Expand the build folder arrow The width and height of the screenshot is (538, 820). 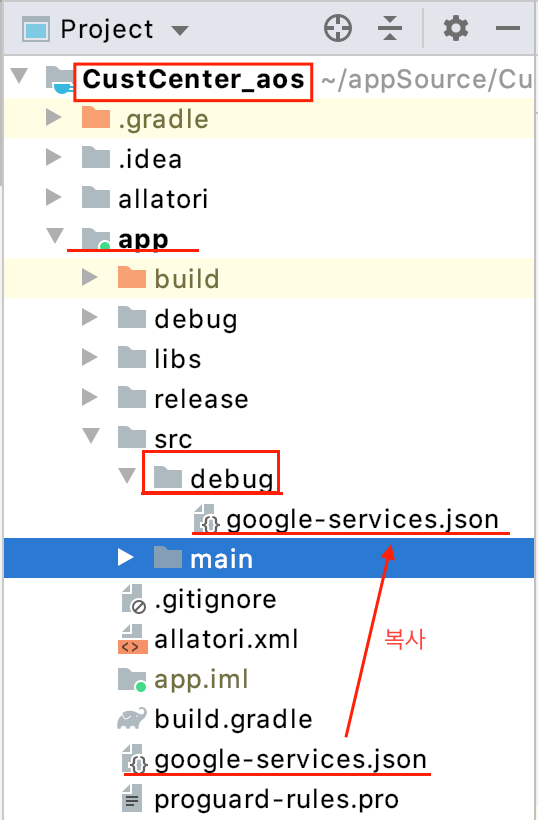[90, 277]
